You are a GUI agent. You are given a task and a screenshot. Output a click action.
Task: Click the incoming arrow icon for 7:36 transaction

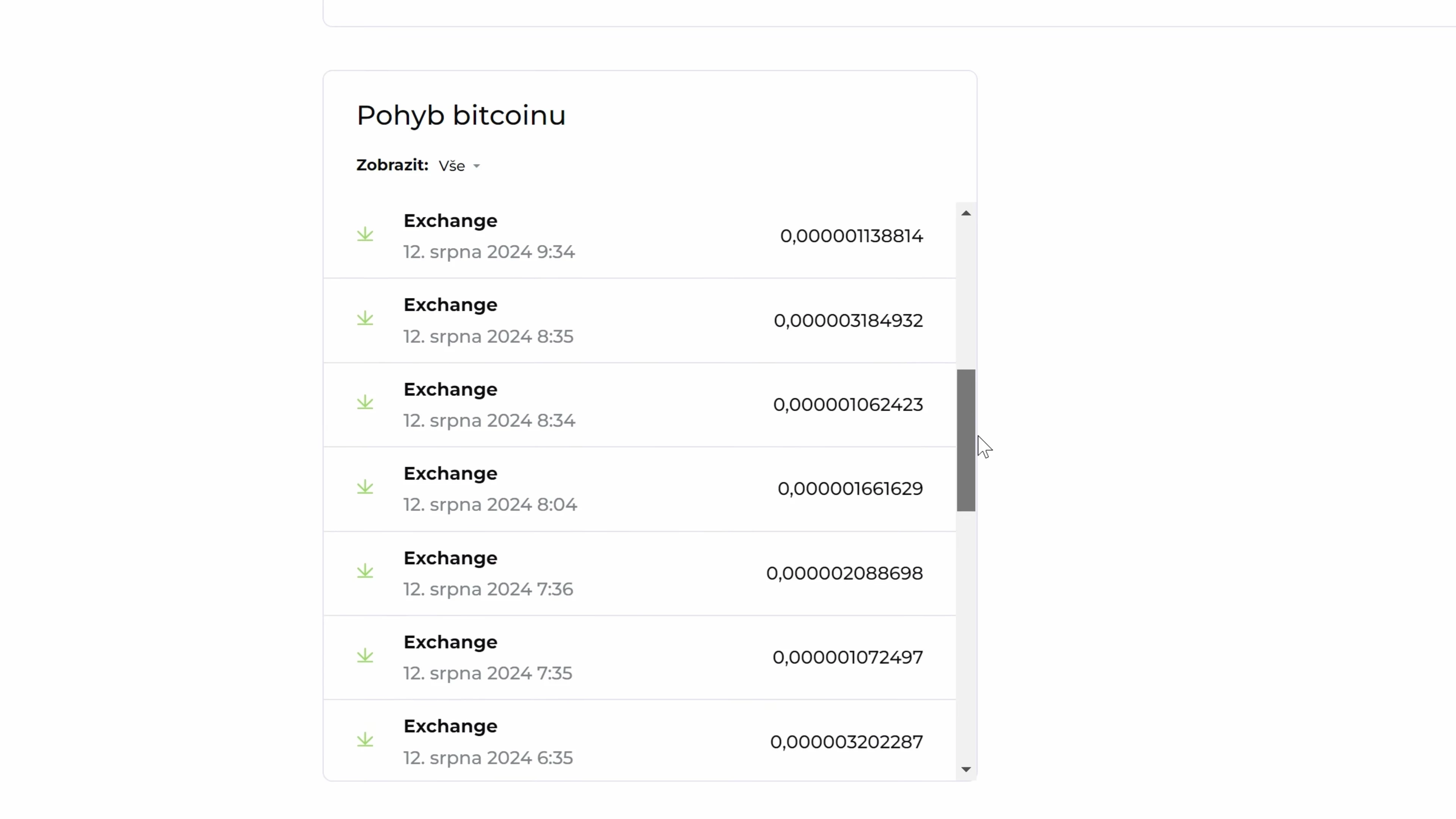click(x=365, y=571)
